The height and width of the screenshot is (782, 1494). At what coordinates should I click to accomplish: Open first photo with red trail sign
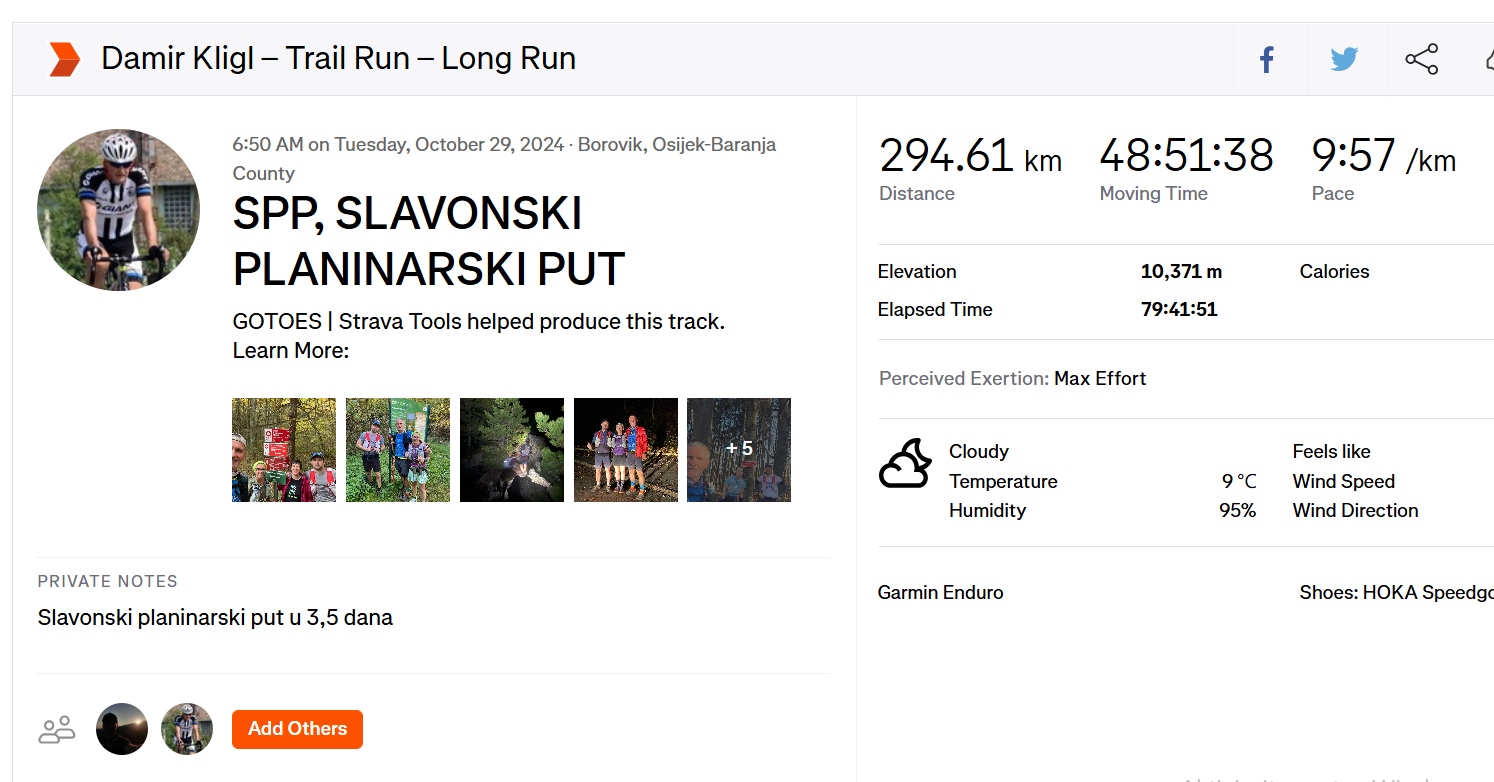284,450
